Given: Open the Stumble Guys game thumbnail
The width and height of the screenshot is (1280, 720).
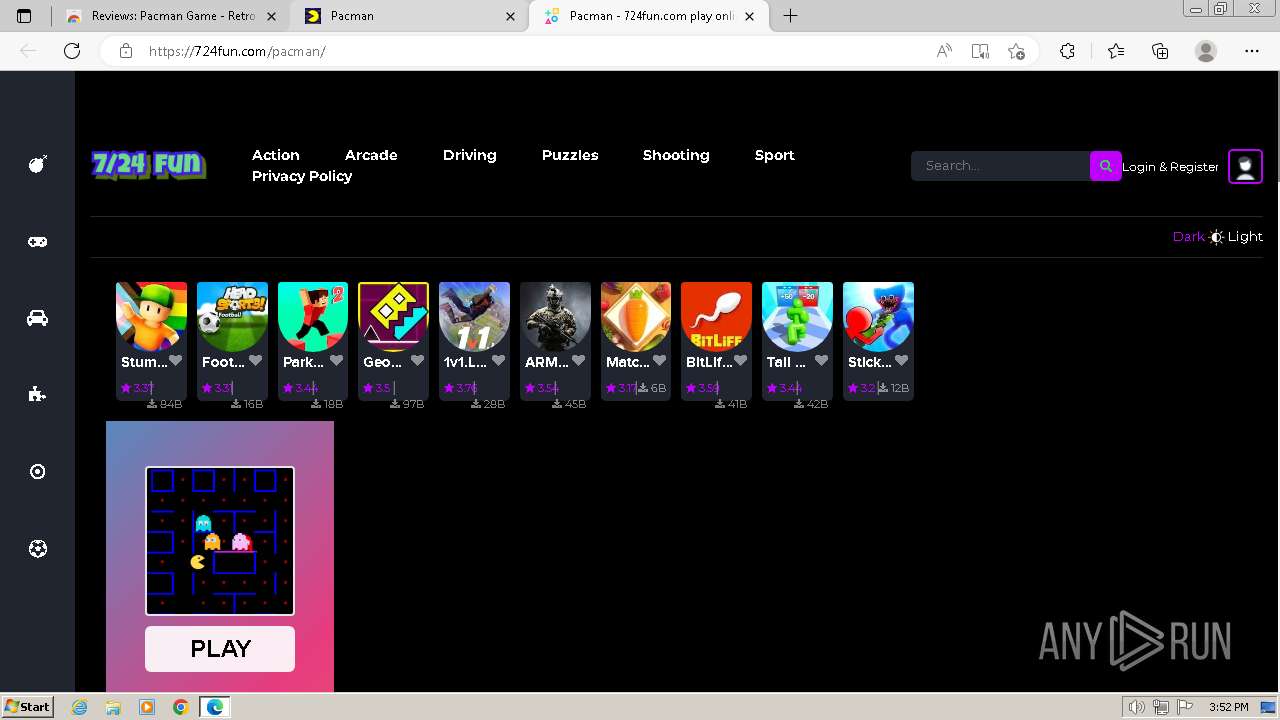Looking at the screenshot, I should pos(151,317).
